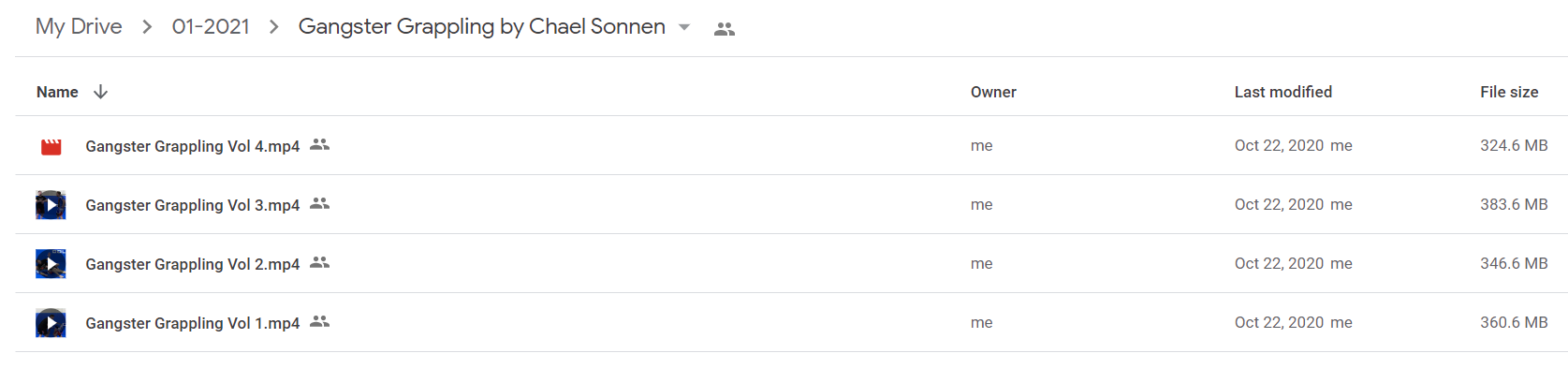Click the Gangster Grappling by Chael Sonnen breadcrumb

[481, 26]
